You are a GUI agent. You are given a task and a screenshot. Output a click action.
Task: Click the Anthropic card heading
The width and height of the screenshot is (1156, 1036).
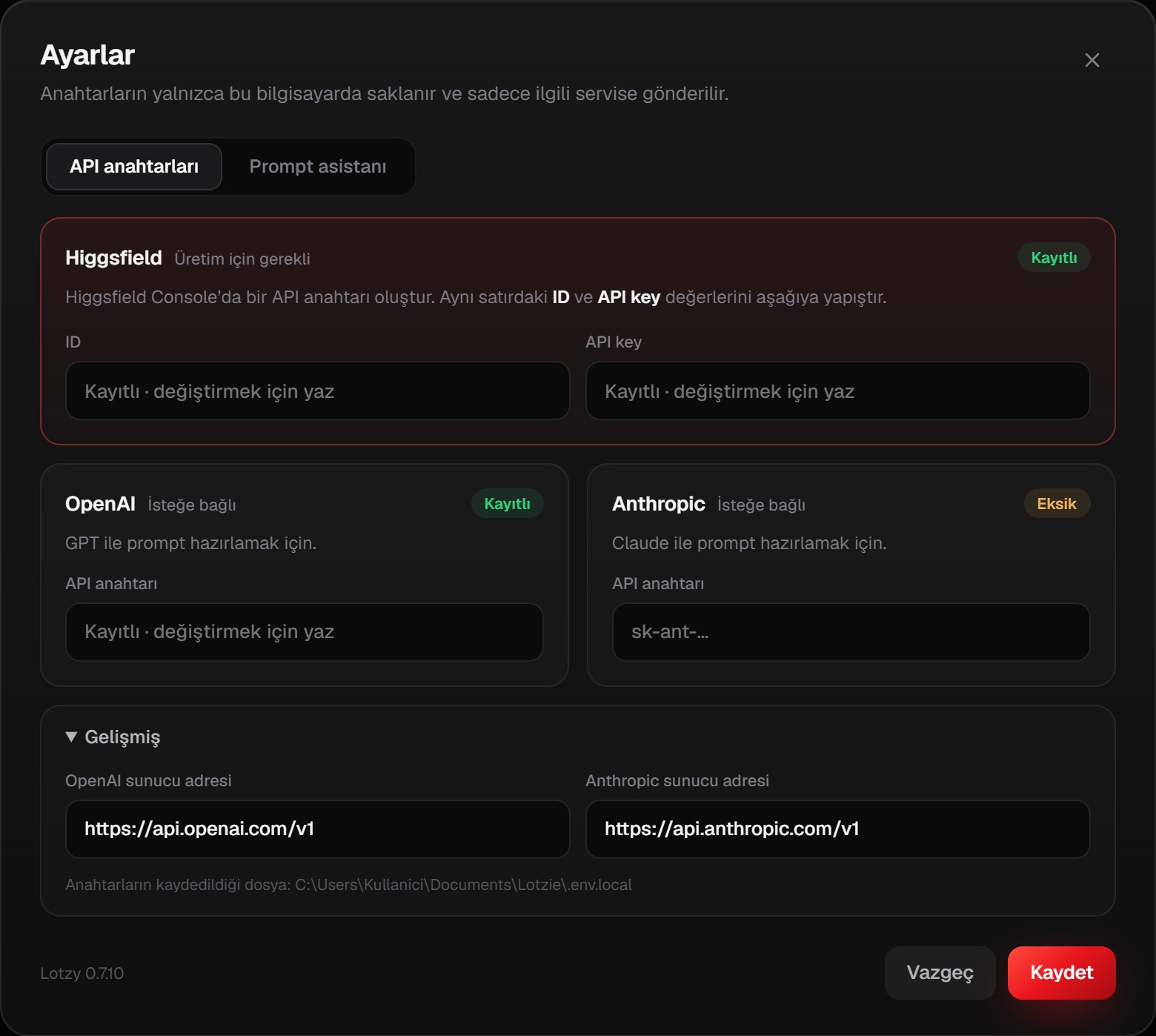(x=659, y=504)
